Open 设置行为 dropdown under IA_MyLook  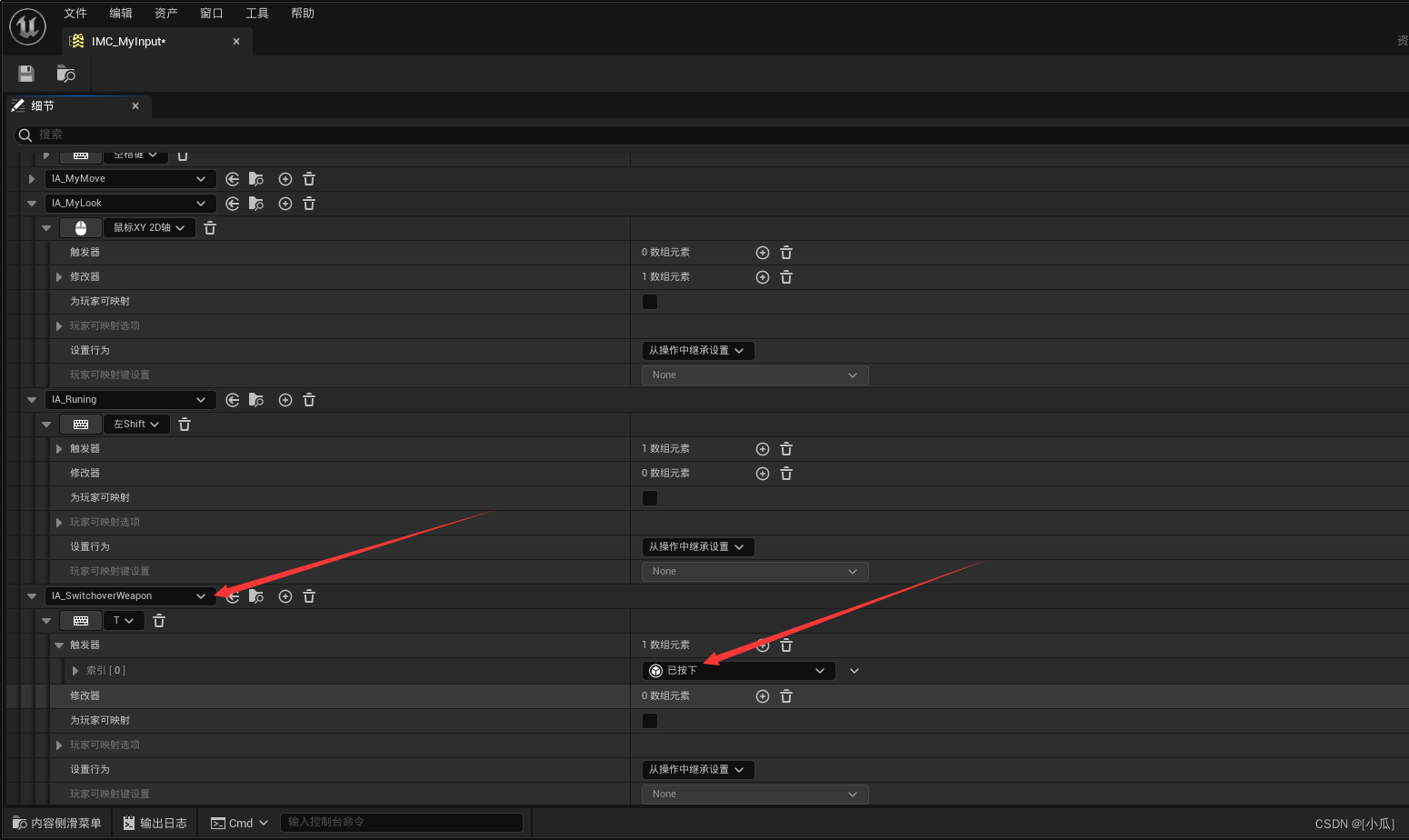coord(698,351)
